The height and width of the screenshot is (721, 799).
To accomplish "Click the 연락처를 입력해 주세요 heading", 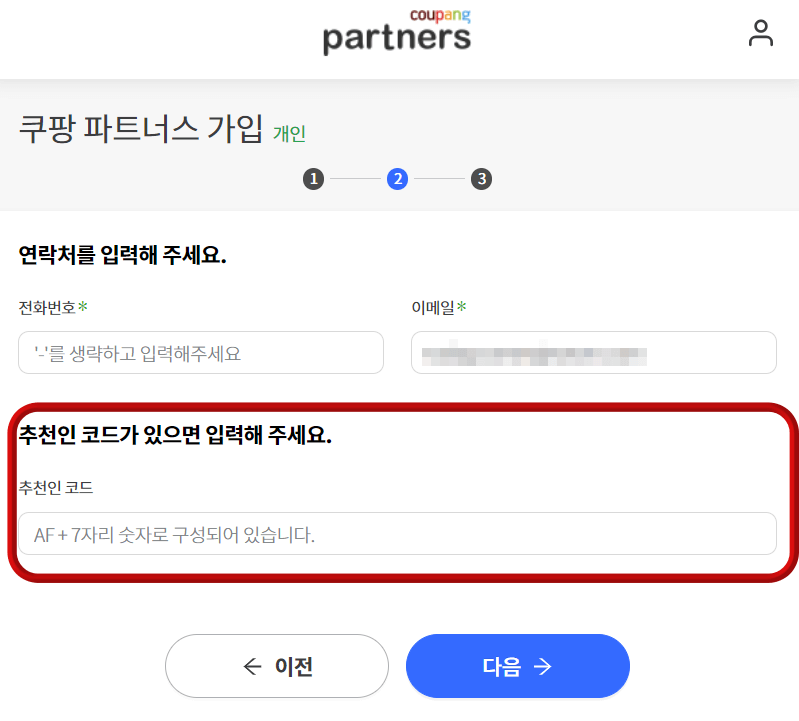I will (x=122, y=255).
